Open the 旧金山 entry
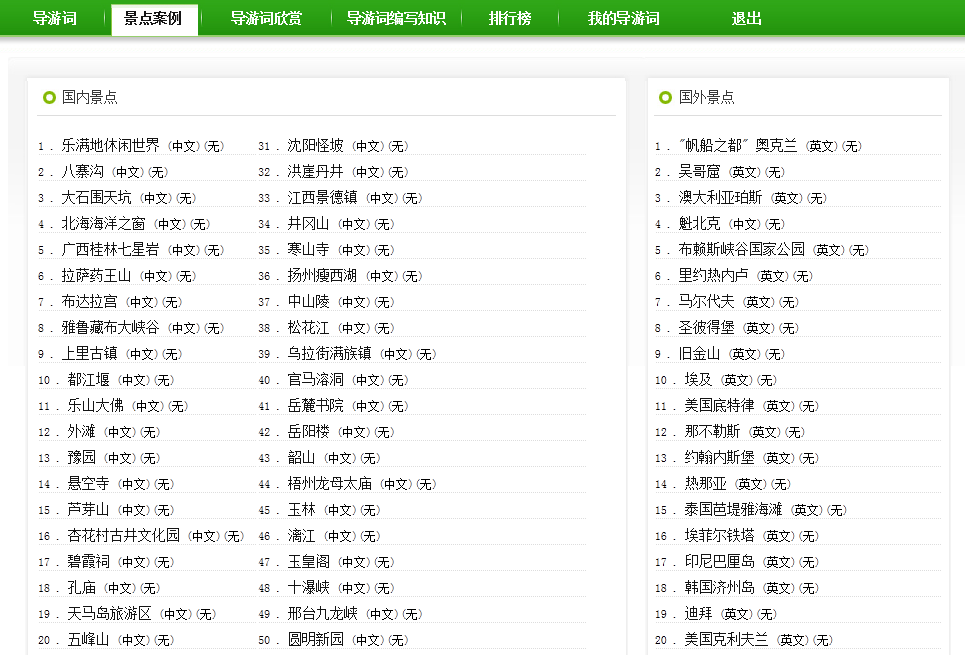965x655 pixels. click(699, 353)
